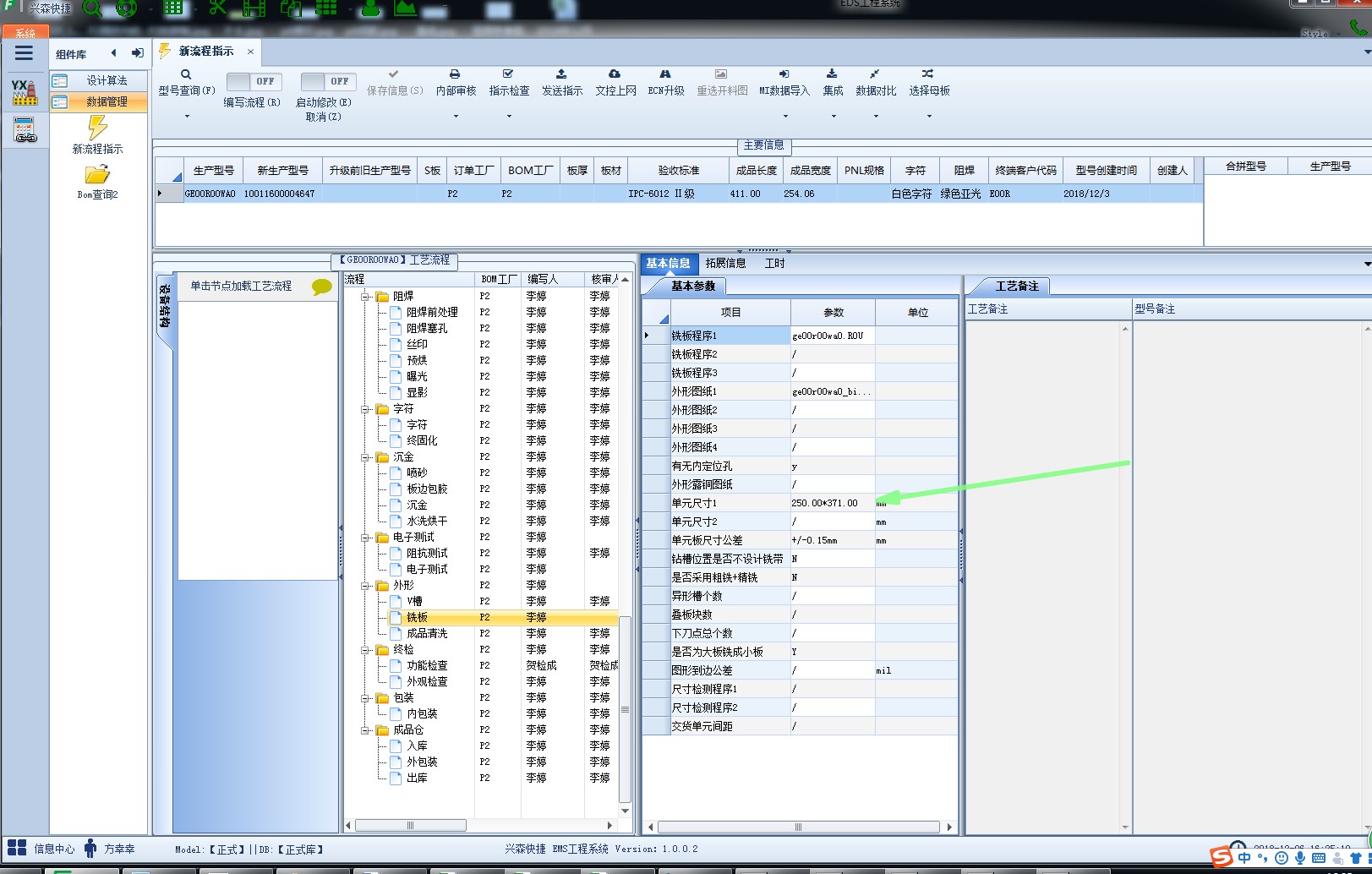This screenshot has height=874, width=1372.
Task: Click the process tree vertical scrollbar thumb
Action: [x=625, y=708]
